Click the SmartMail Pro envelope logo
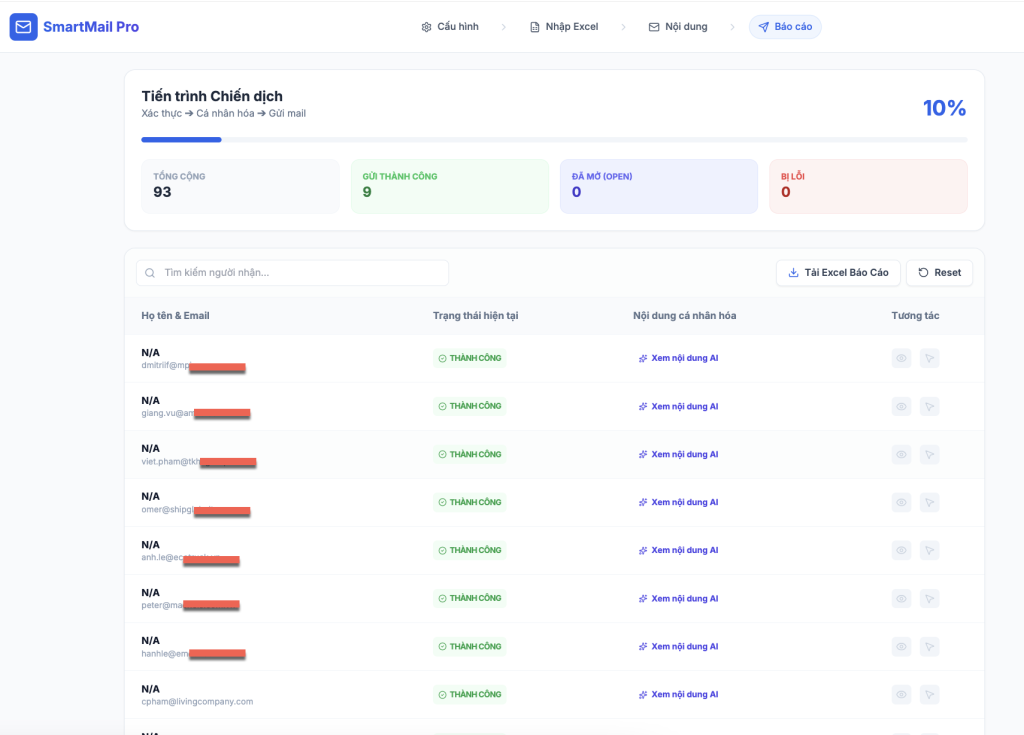Image resolution: width=1024 pixels, height=735 pixels. click(23, 27)
